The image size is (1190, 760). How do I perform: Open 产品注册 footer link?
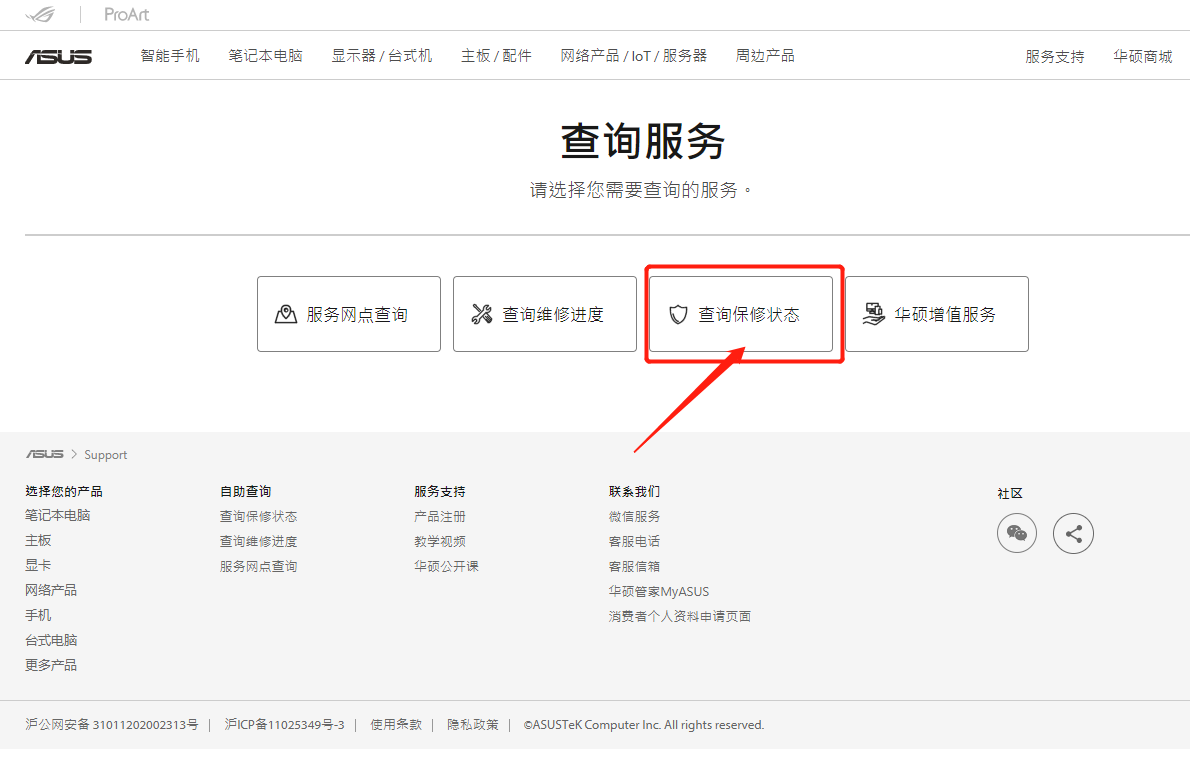[440, 516]
